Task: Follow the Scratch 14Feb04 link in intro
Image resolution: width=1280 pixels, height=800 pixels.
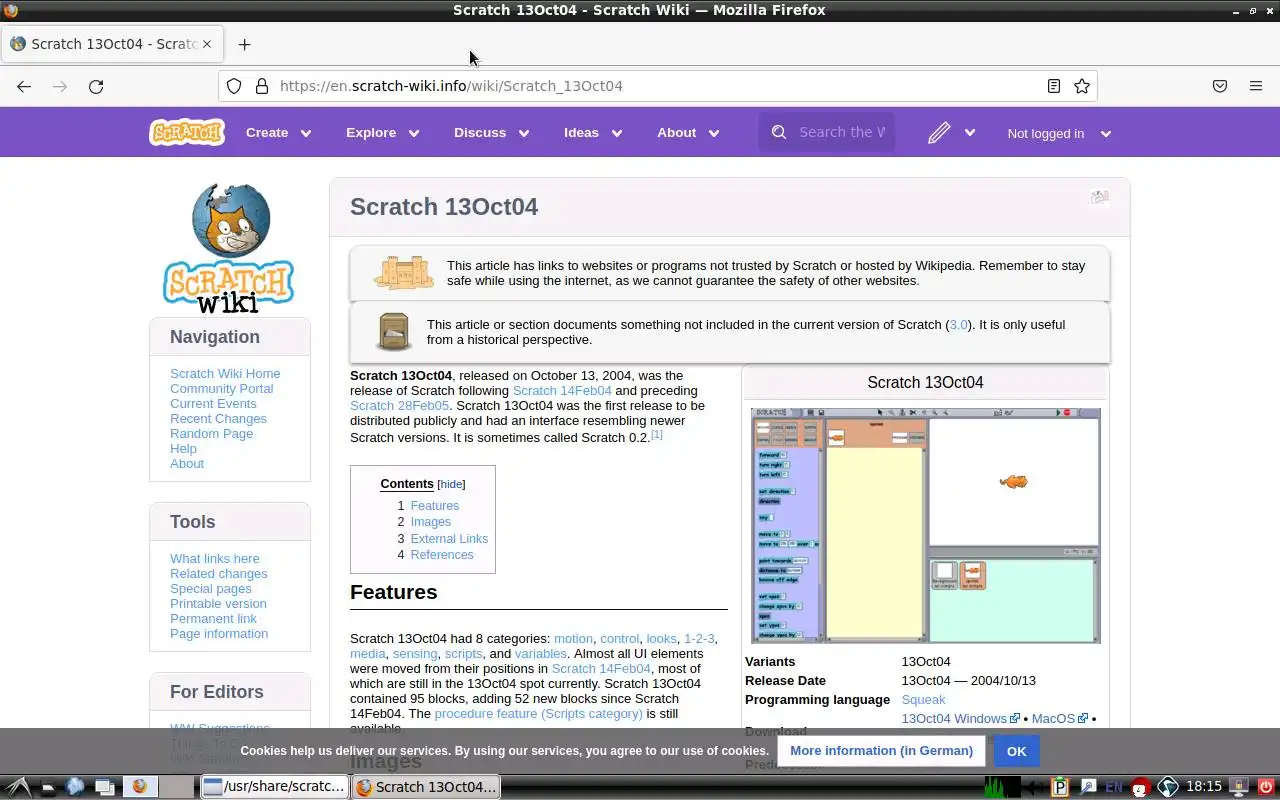Action: (x=562, y=390)
